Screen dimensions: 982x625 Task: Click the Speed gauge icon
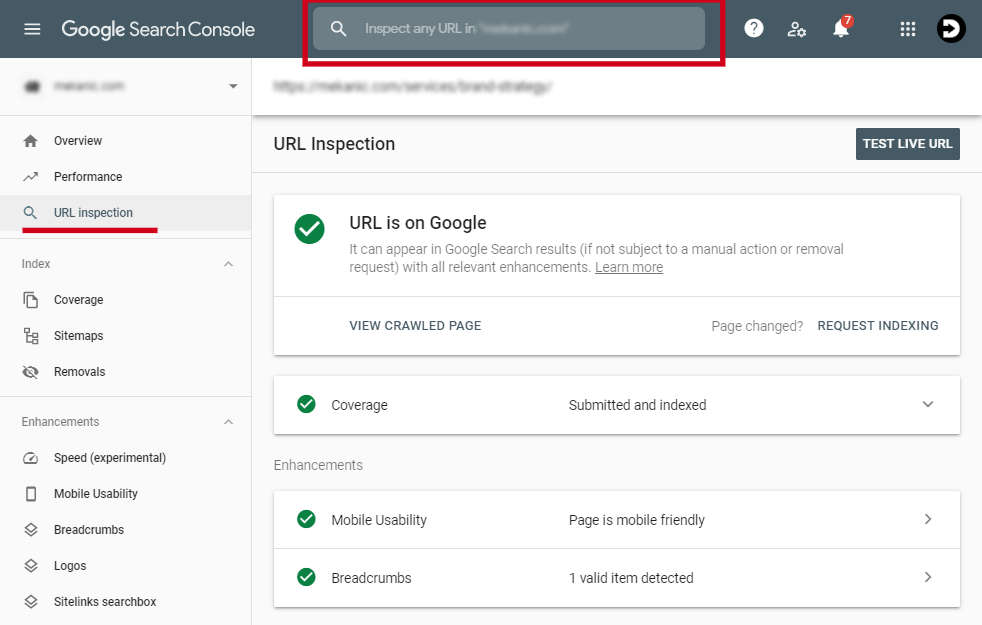30,458
